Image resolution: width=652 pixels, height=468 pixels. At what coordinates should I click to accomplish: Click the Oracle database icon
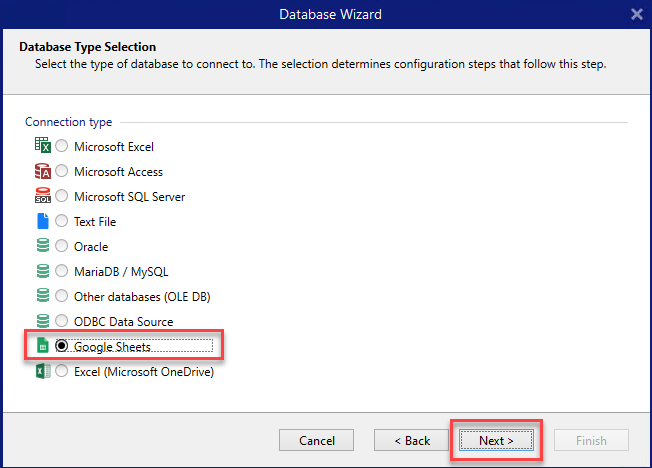(x=42, y=246)
